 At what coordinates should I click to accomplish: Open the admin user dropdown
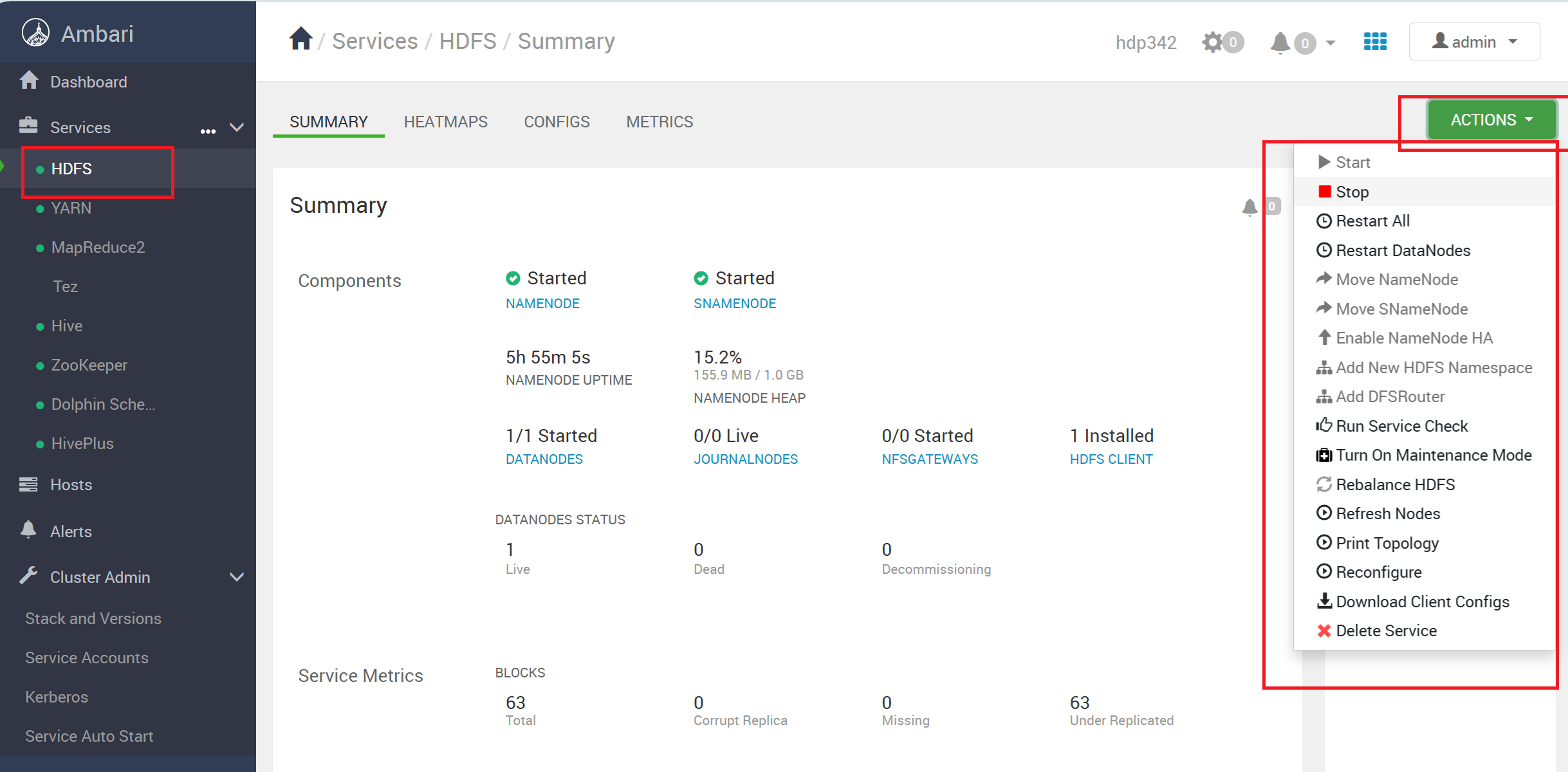(1474, 42)
